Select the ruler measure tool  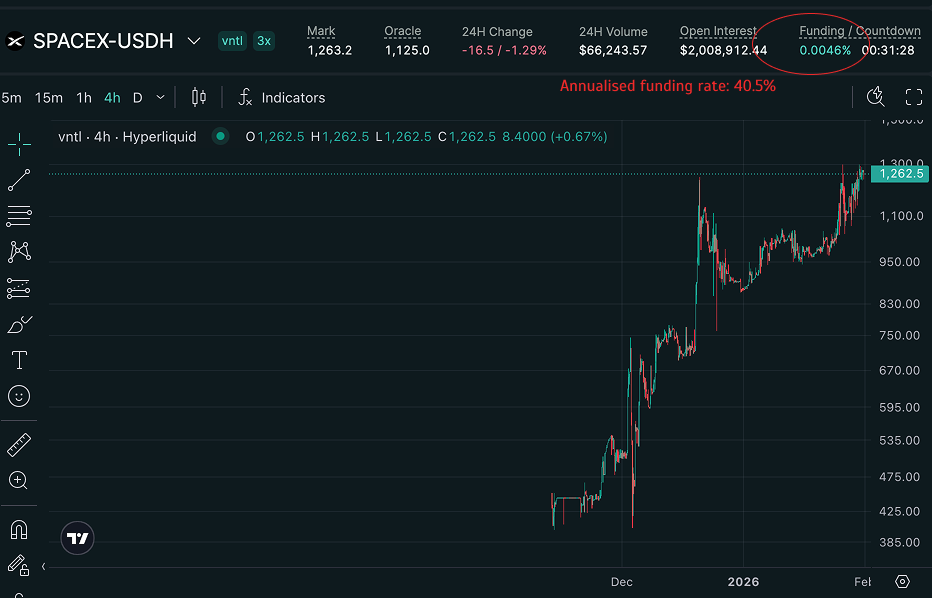tap(19, 445)
